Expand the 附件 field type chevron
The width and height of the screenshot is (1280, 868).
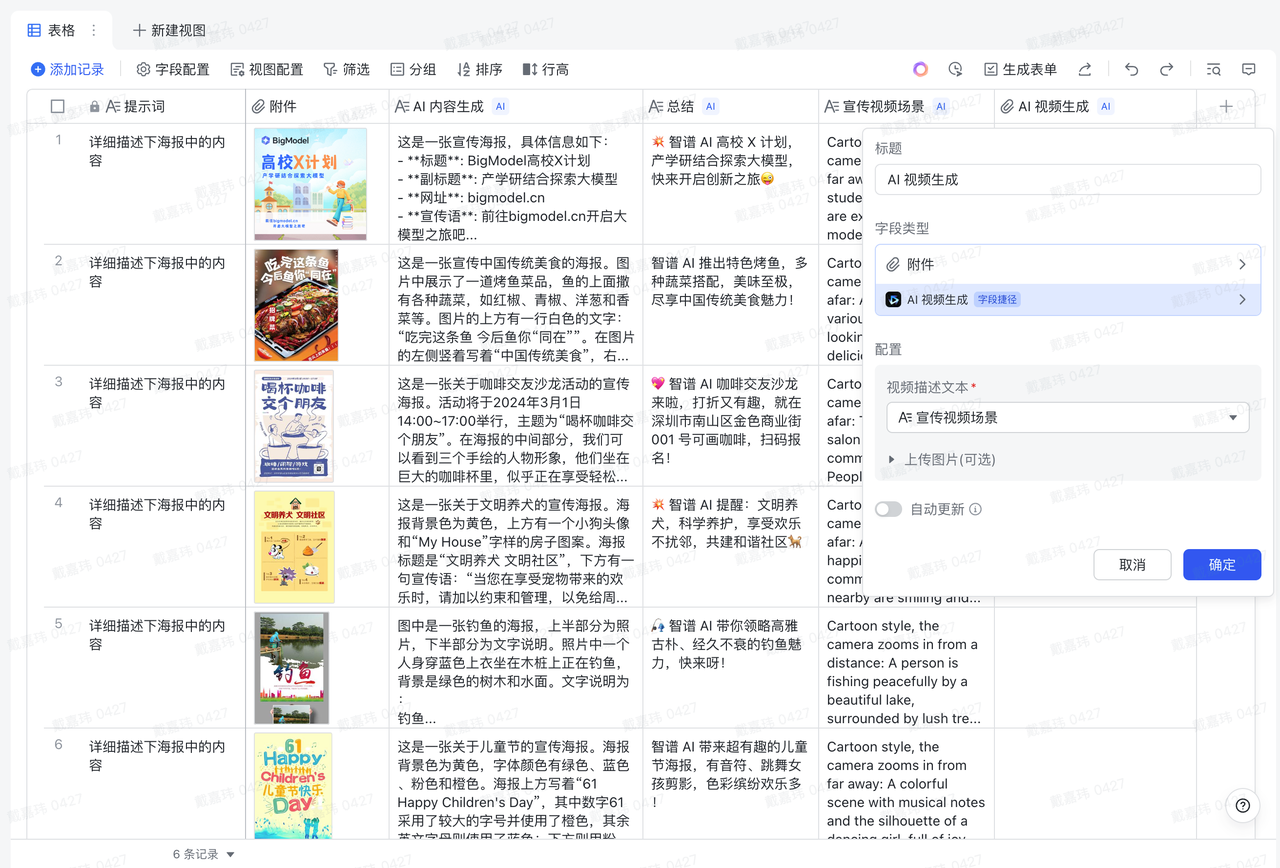tap(1242, 264)
